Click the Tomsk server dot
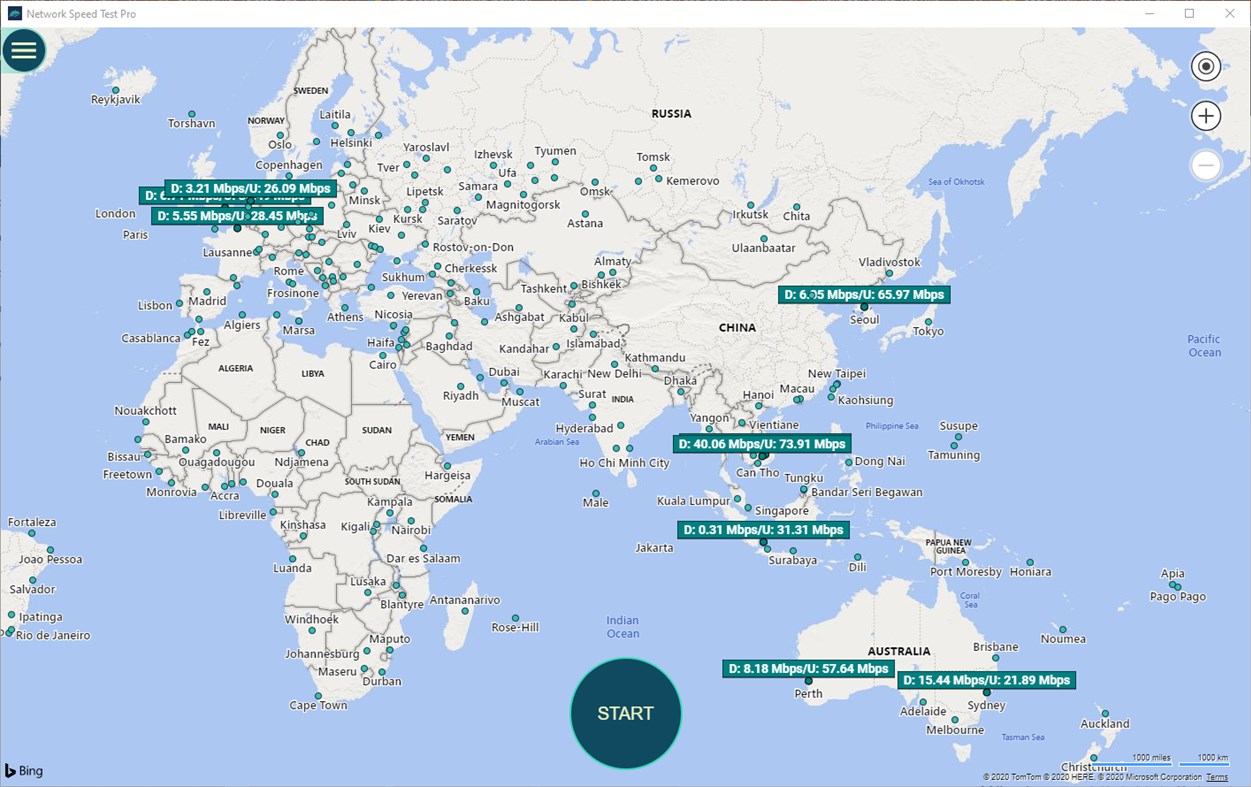The width and height of the screenshot is (1251, 787). click(653, 169)
